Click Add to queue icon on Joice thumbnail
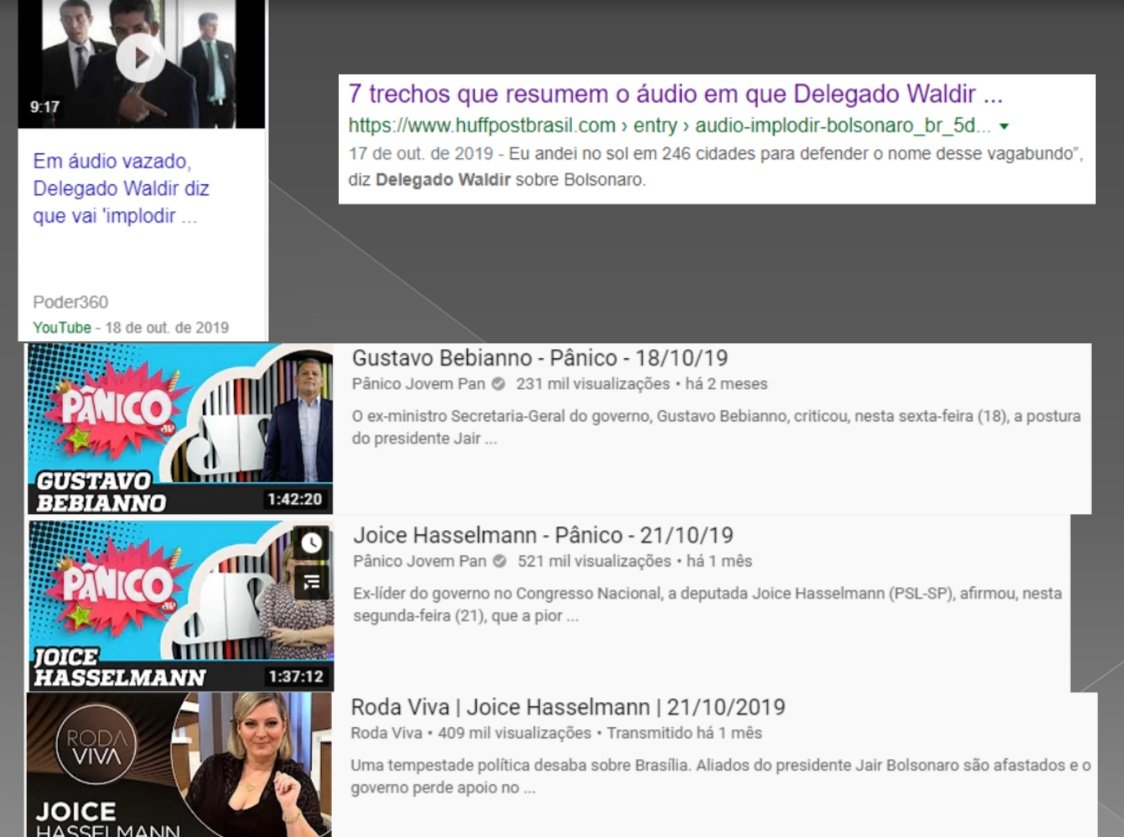 (x=311, y=582)
